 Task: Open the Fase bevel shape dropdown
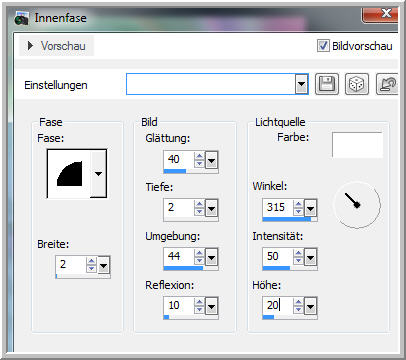pos(98,174)
